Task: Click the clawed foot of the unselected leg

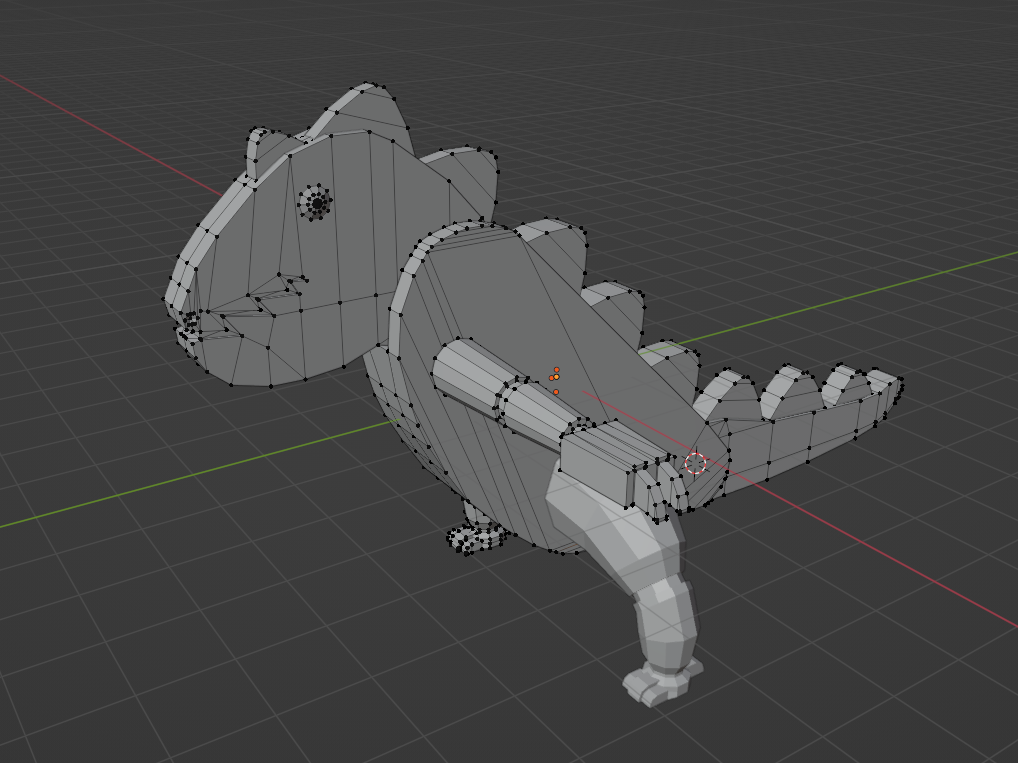Action: (662, 682)
